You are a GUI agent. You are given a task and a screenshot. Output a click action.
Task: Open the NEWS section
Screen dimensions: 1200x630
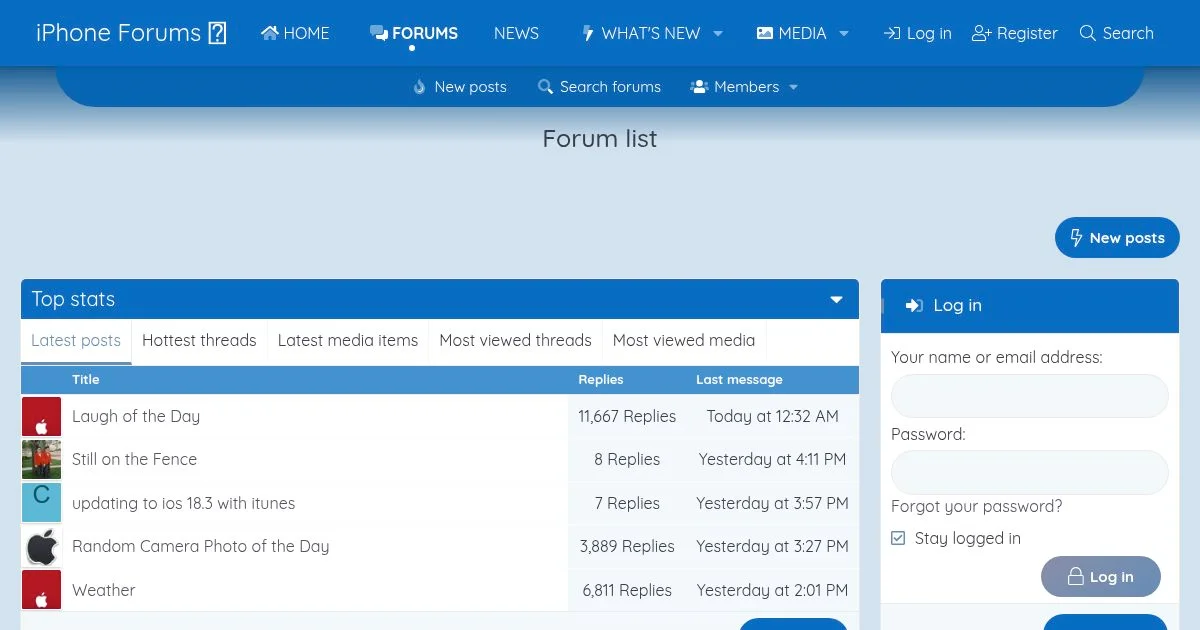[516, 33]
